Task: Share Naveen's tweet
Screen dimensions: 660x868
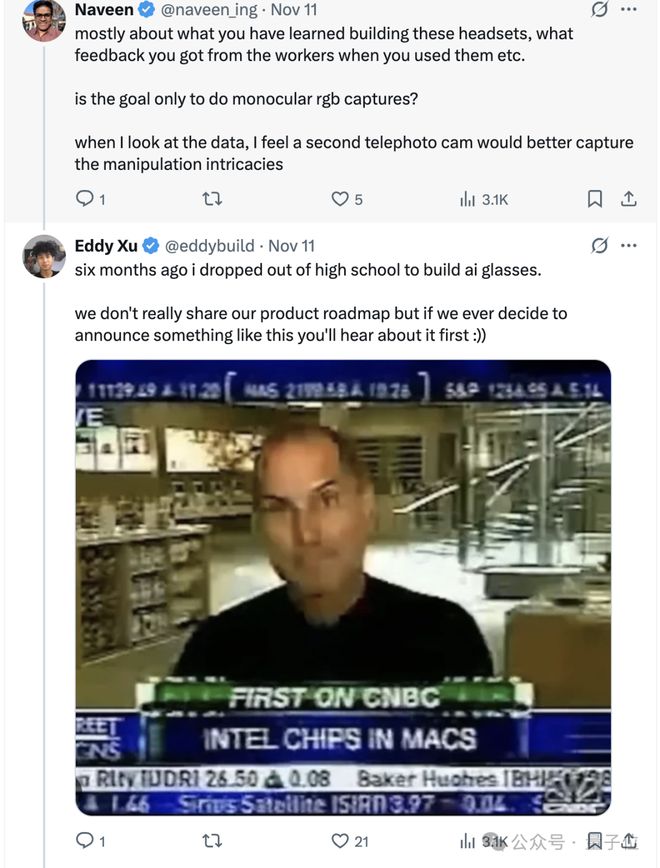Action: click(629, 199)
